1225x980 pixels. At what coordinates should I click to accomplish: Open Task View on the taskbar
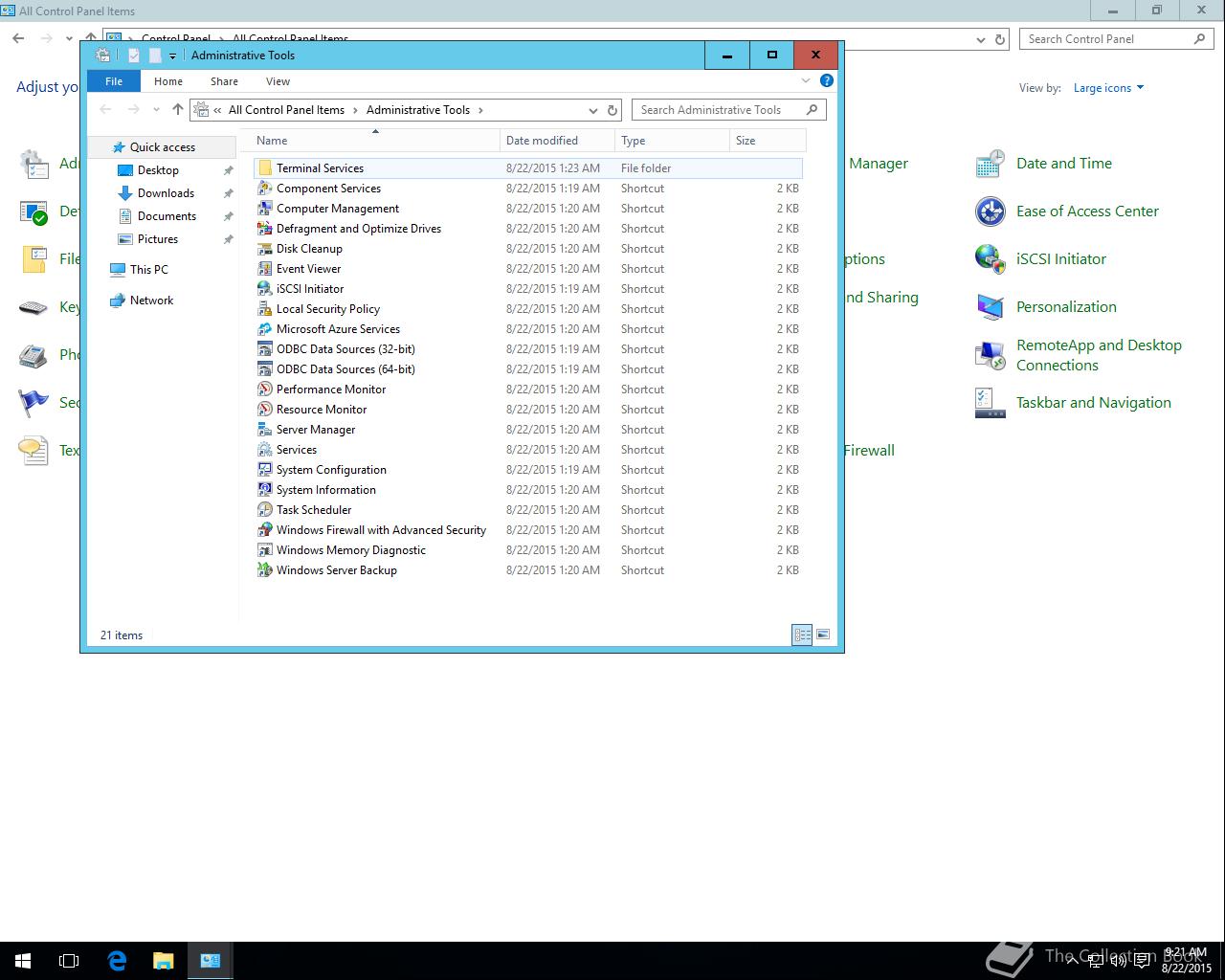[69, 961]
